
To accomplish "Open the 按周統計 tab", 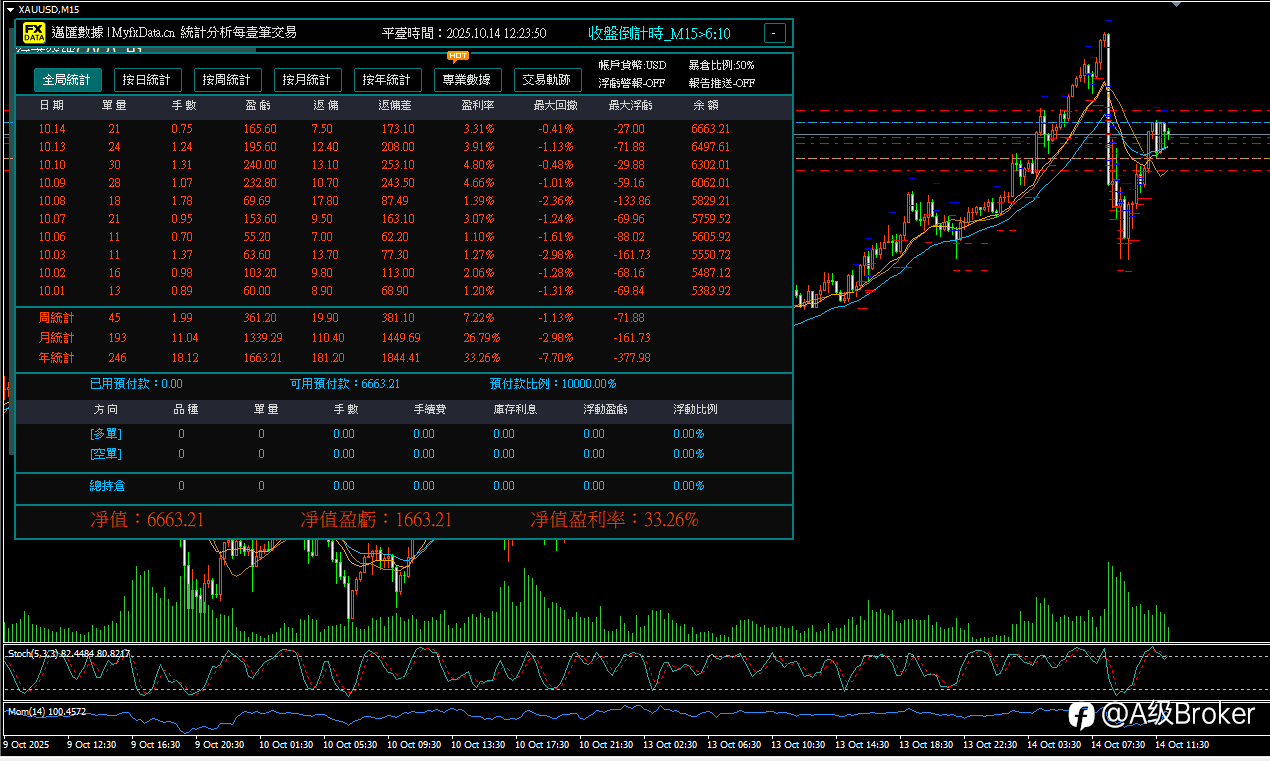I will [x=227, y=80].
